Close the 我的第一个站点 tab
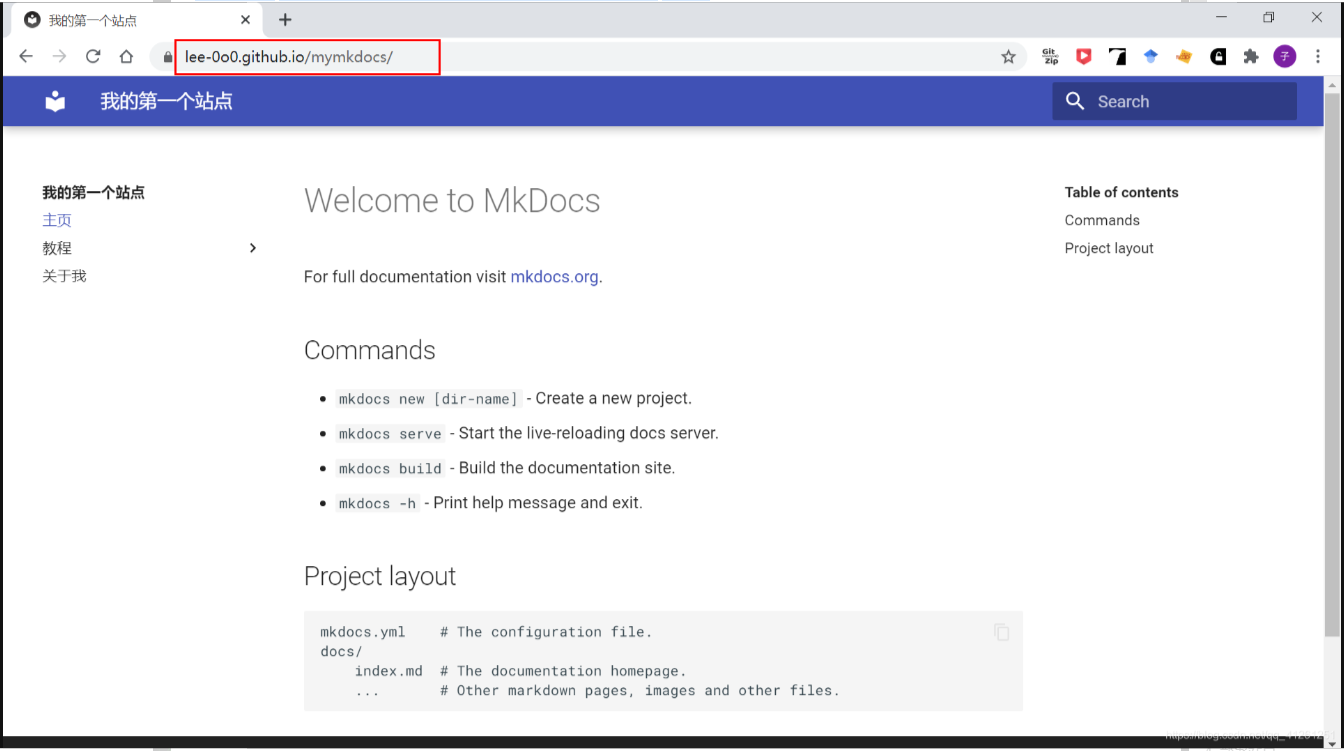Image resolution: width=1344 pixels, height=751 pixels. (246, 20)
